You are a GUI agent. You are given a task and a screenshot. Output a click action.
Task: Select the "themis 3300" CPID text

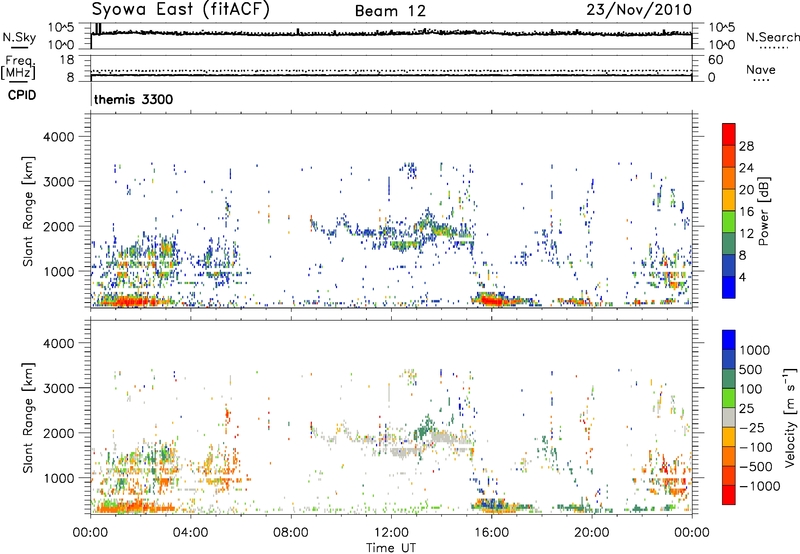coord(134,99)
